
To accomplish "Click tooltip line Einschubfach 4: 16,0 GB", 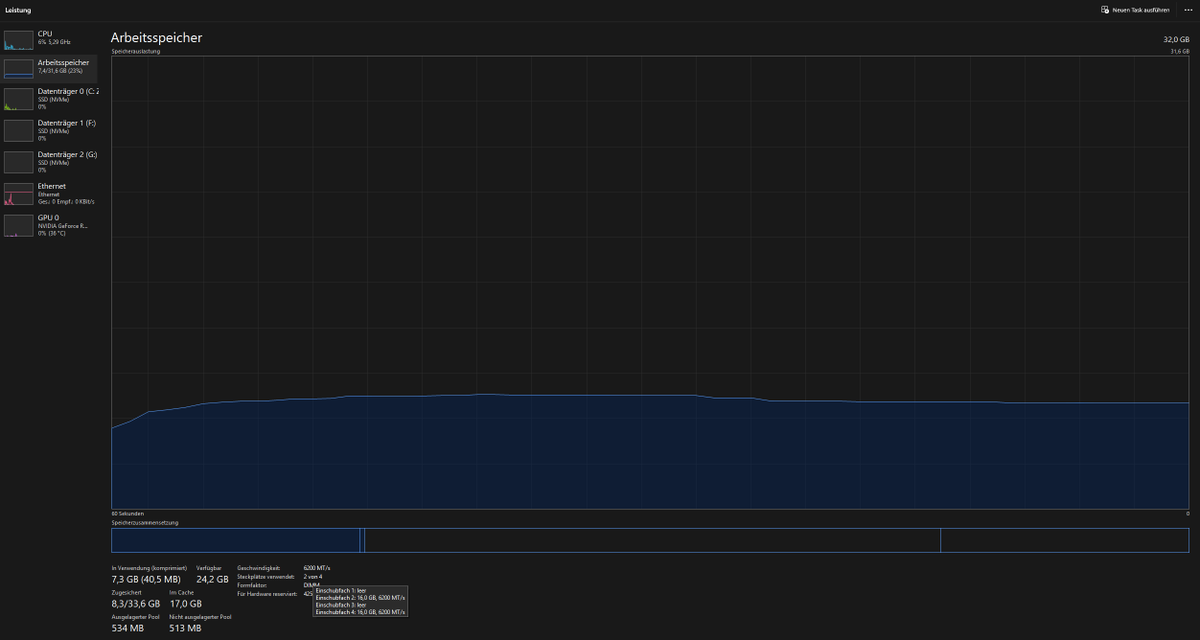I will (x=360, y=611).
